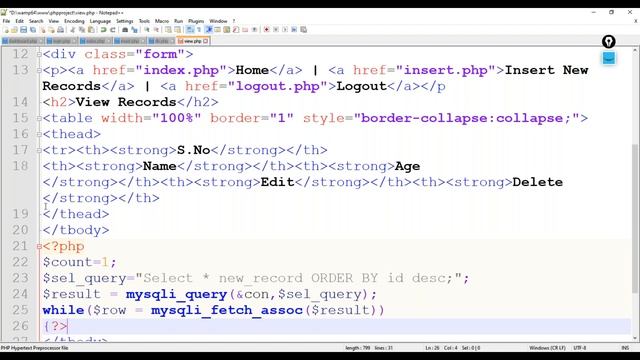Open Find with the binoculars icon
Viewport: 640px width, 360px height.
click(x=125, y=30)
